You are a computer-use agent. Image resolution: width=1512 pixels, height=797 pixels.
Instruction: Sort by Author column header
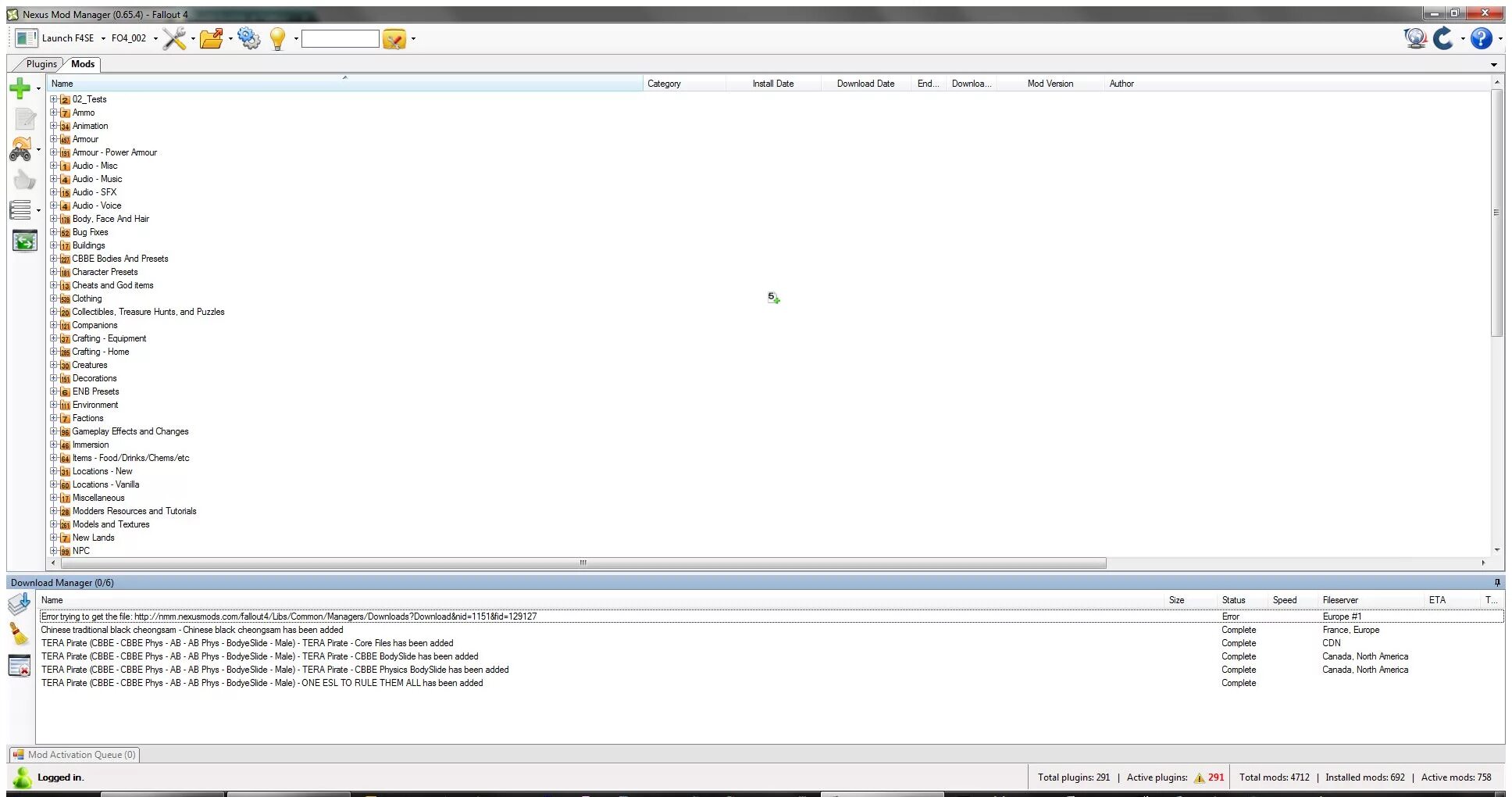click(x=1122, y=84)
